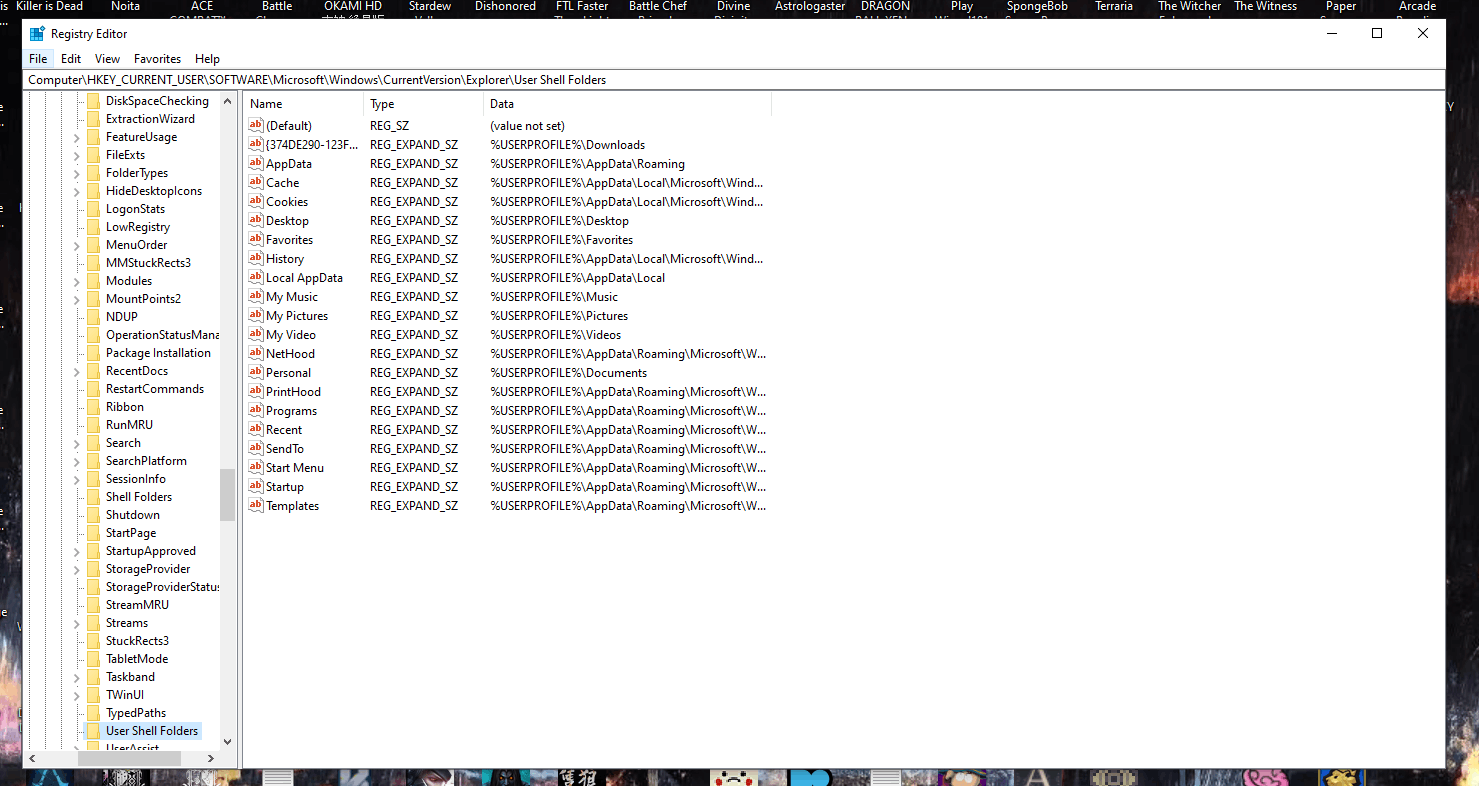Expand the Streams registry key
Viewport: 1479px width, 786px height.
pos(77,623)
